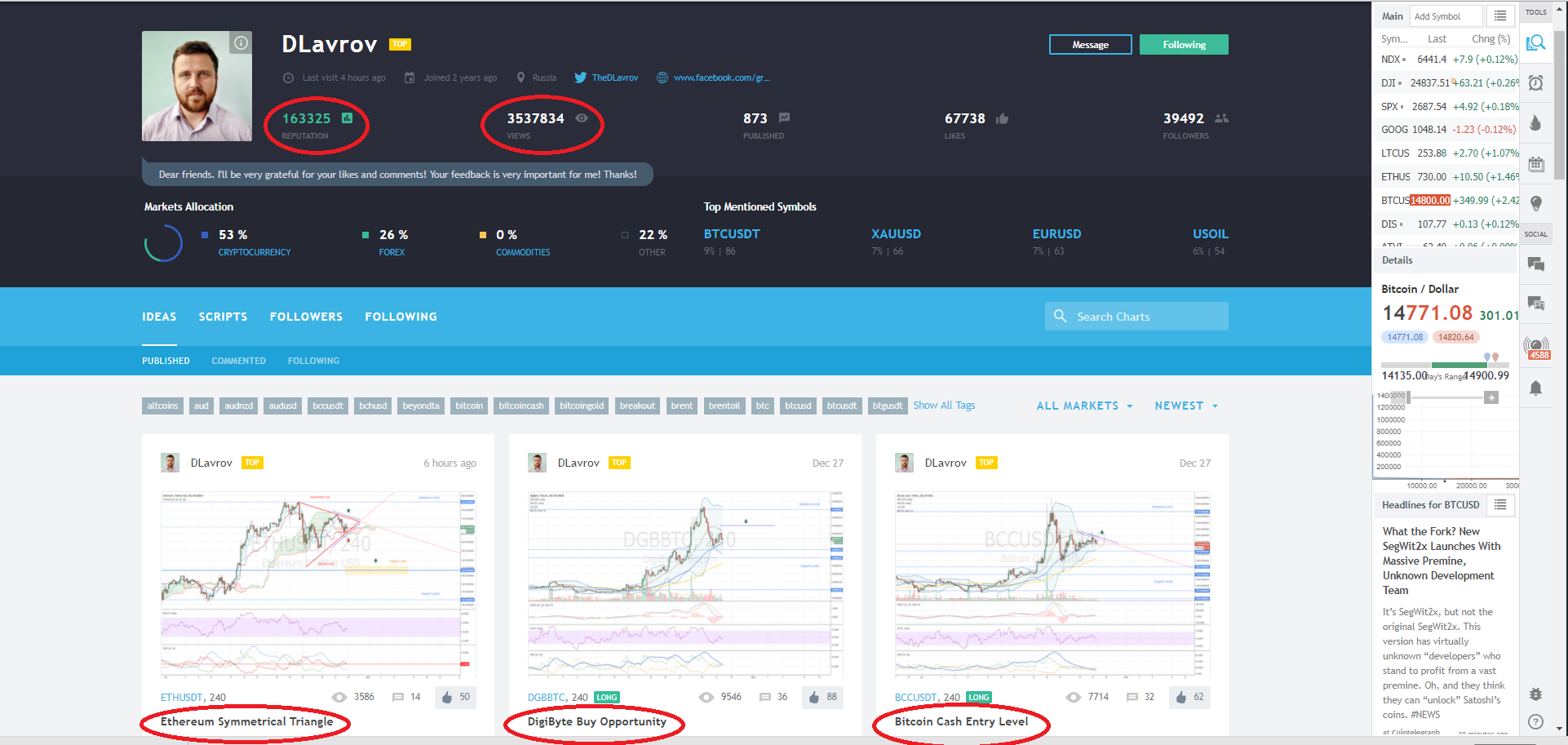Open the DigiByte chart thumbnail
Viewport: 1568px width, 745px height.
click(x=685, y=585)
